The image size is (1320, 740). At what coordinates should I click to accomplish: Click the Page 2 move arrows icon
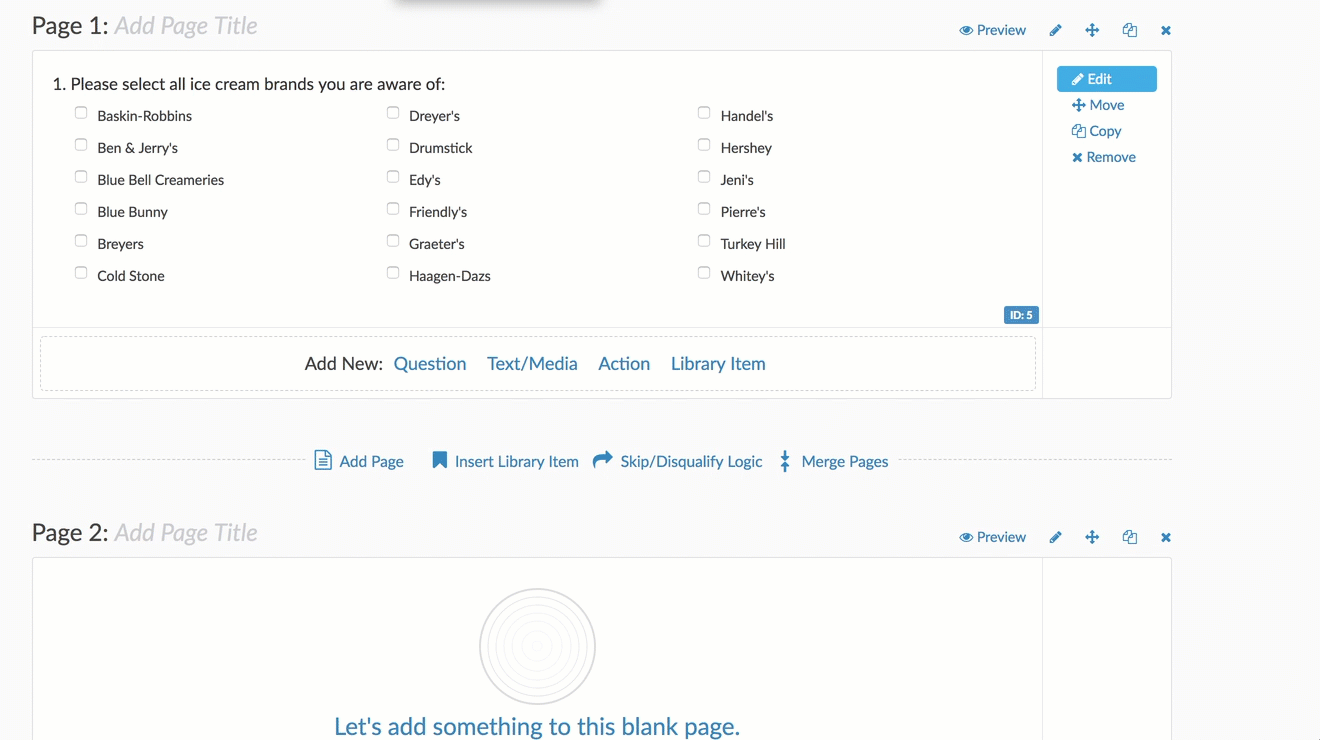pyautogui.click(x=1092, y=537)
